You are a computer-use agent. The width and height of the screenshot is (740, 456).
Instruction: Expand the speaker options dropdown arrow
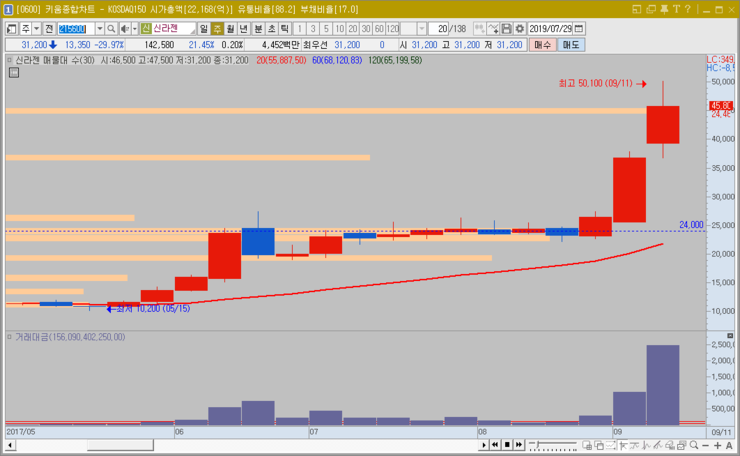tap(135, 29)
